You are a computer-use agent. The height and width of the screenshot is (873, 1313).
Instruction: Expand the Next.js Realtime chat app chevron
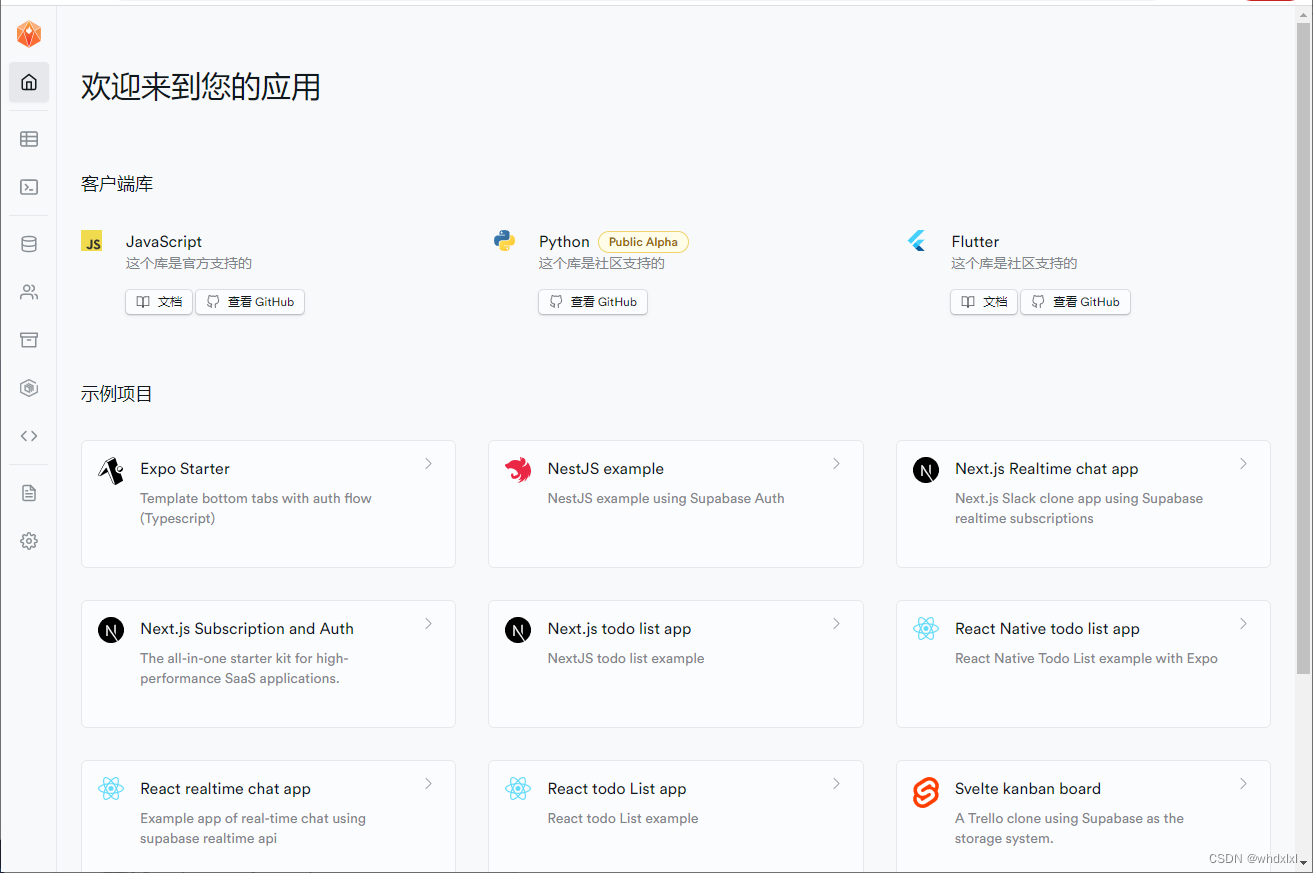pos(1243,463)
